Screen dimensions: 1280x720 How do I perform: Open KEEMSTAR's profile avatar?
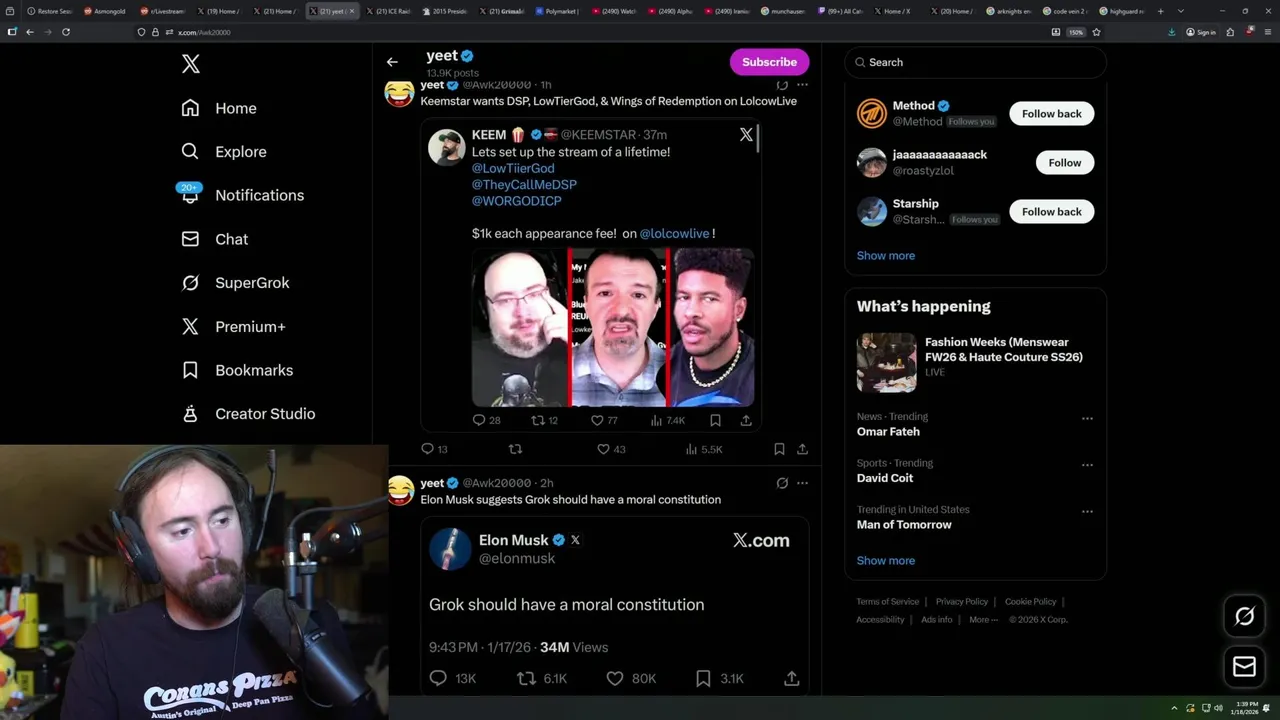[446, 146]
